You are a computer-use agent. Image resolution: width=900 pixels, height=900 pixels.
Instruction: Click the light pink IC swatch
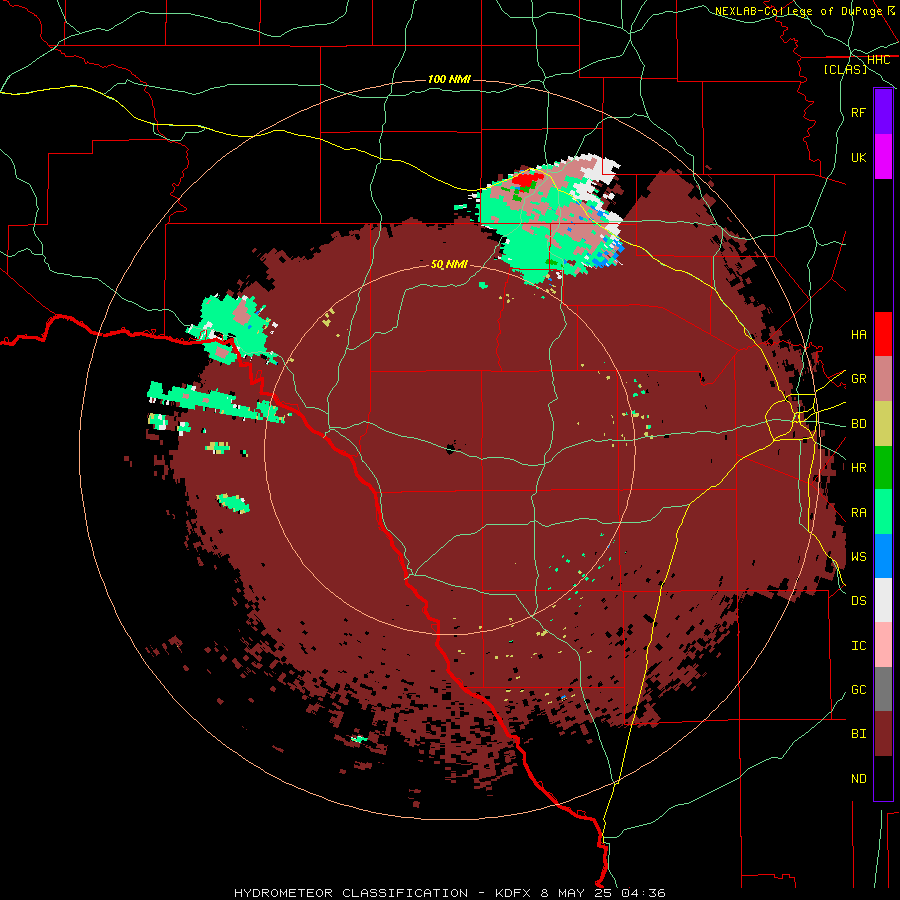(x=883, y=645)
